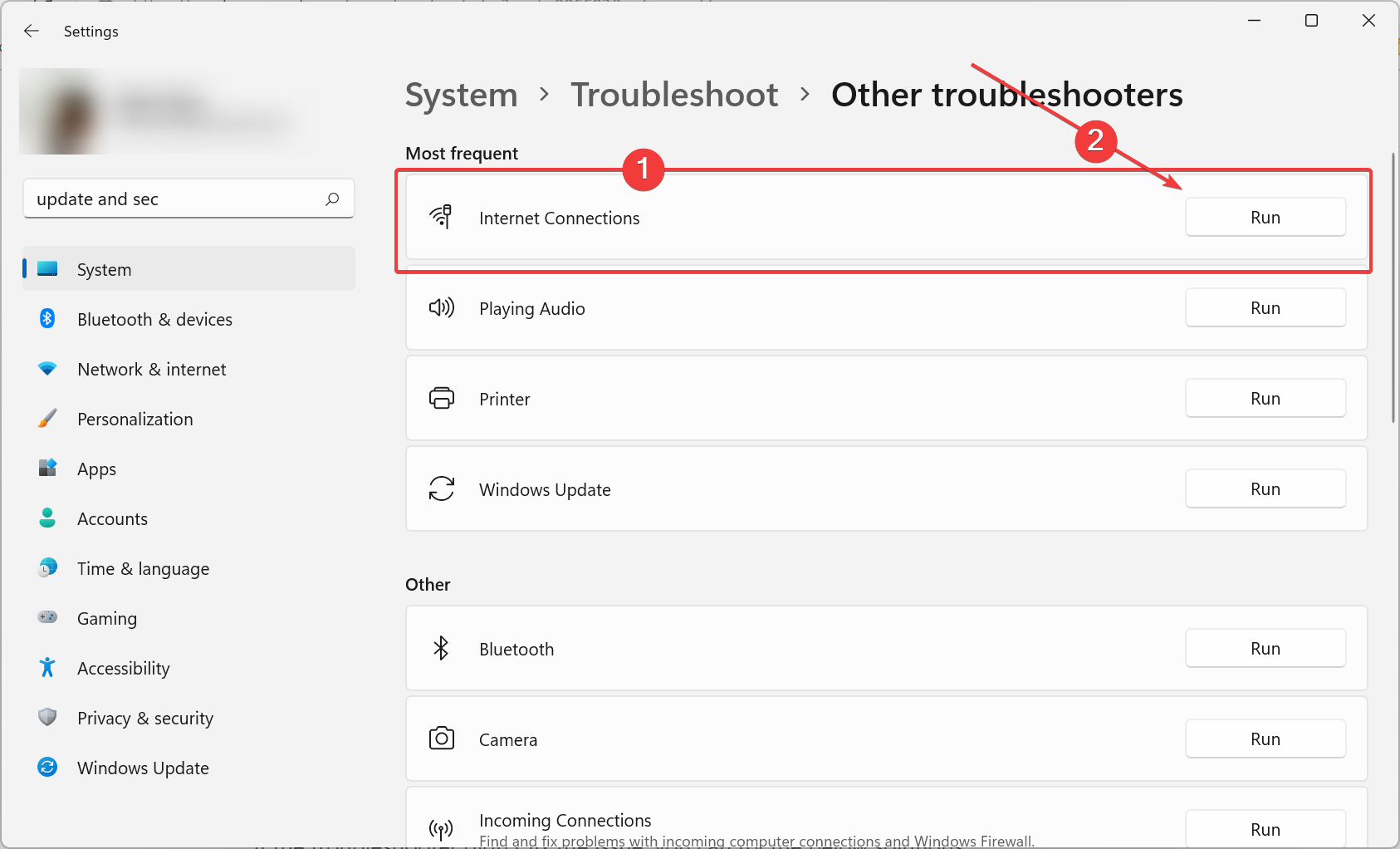
Task: Run the Printer troubleshooter
Action: 1265,399
